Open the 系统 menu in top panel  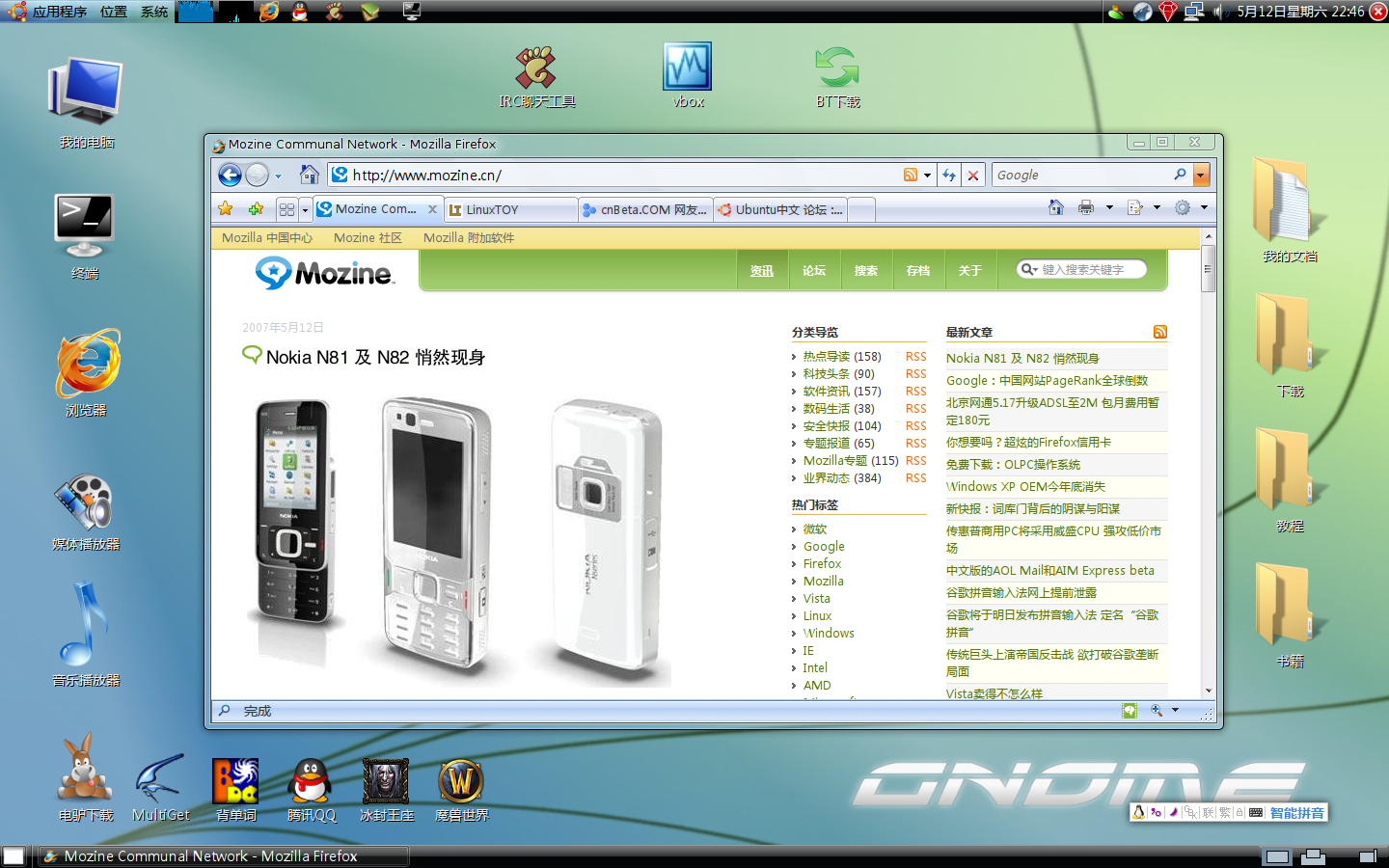[154, 12]
